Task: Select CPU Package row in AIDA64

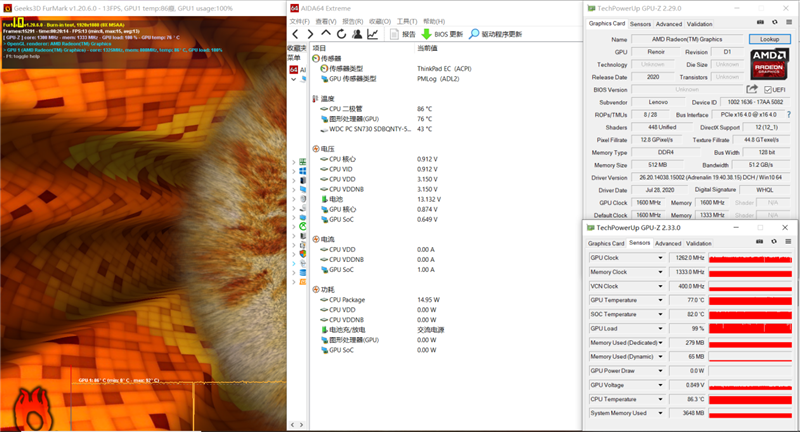Action: coord(380,300)
